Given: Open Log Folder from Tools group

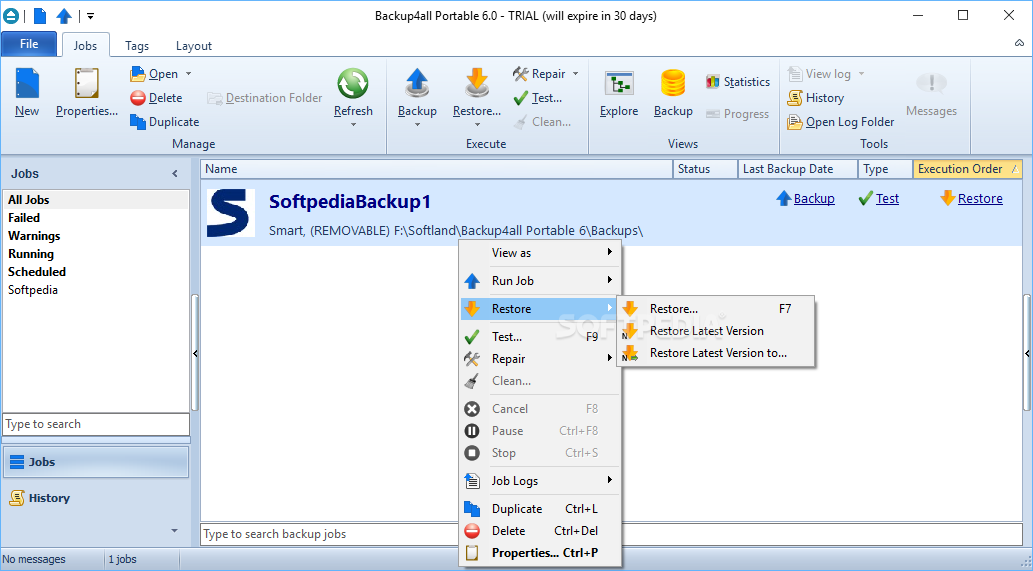Looking at the screenshot, I should [x=841, y=122].
